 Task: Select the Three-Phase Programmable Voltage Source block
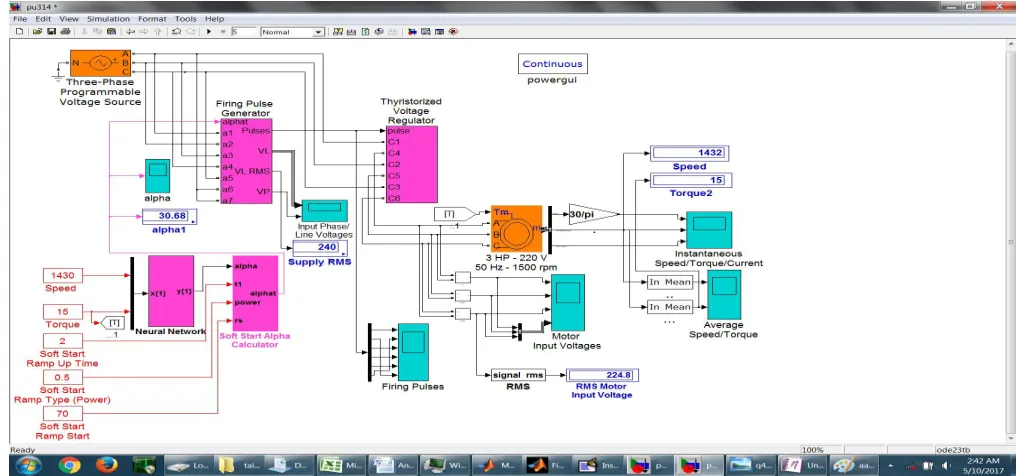[x=100, y=63]
